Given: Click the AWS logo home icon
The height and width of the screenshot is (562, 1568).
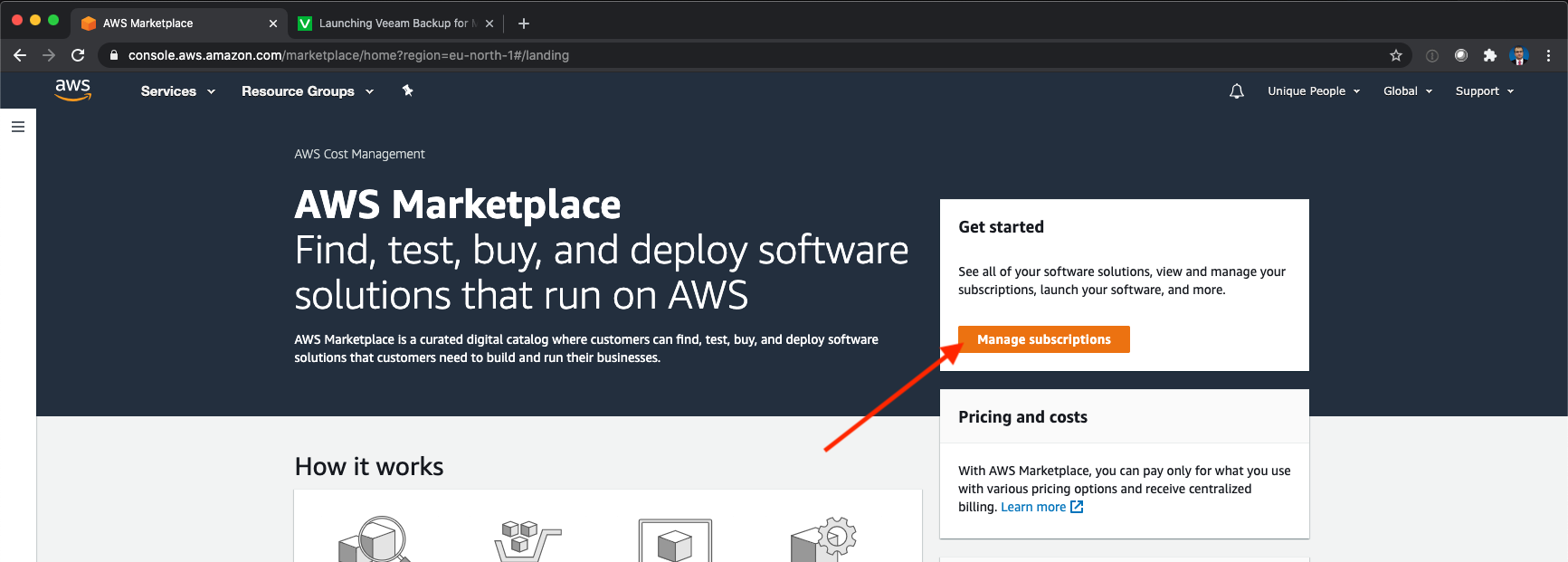Looking at the screenshot, I should click(x=73, y=90).
